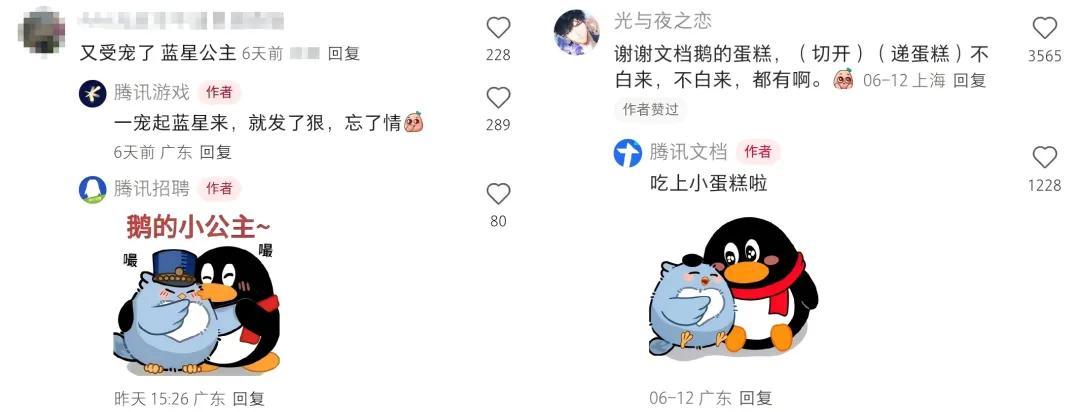This screenshot has height=412, width=1080.
Task: Open the 腾讯文档 username link
Action: coord(688,152)
